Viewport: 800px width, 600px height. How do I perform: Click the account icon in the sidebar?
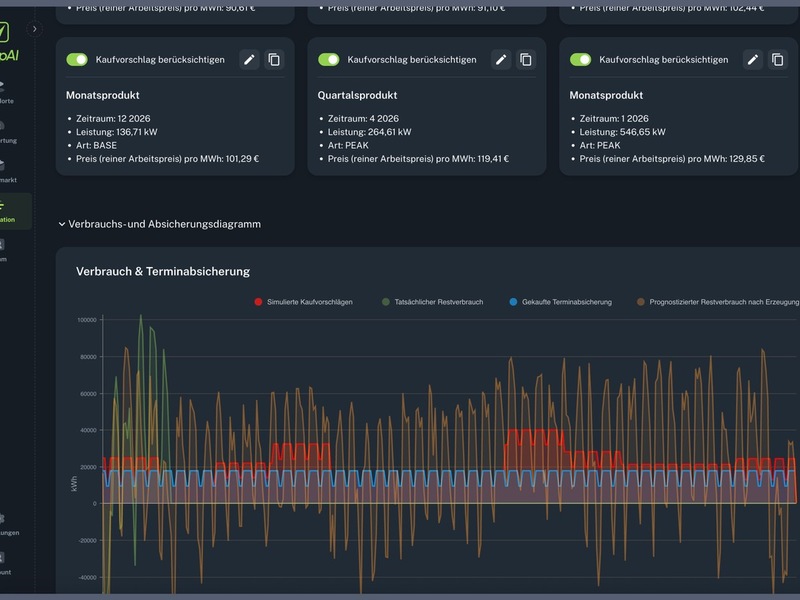3,560
